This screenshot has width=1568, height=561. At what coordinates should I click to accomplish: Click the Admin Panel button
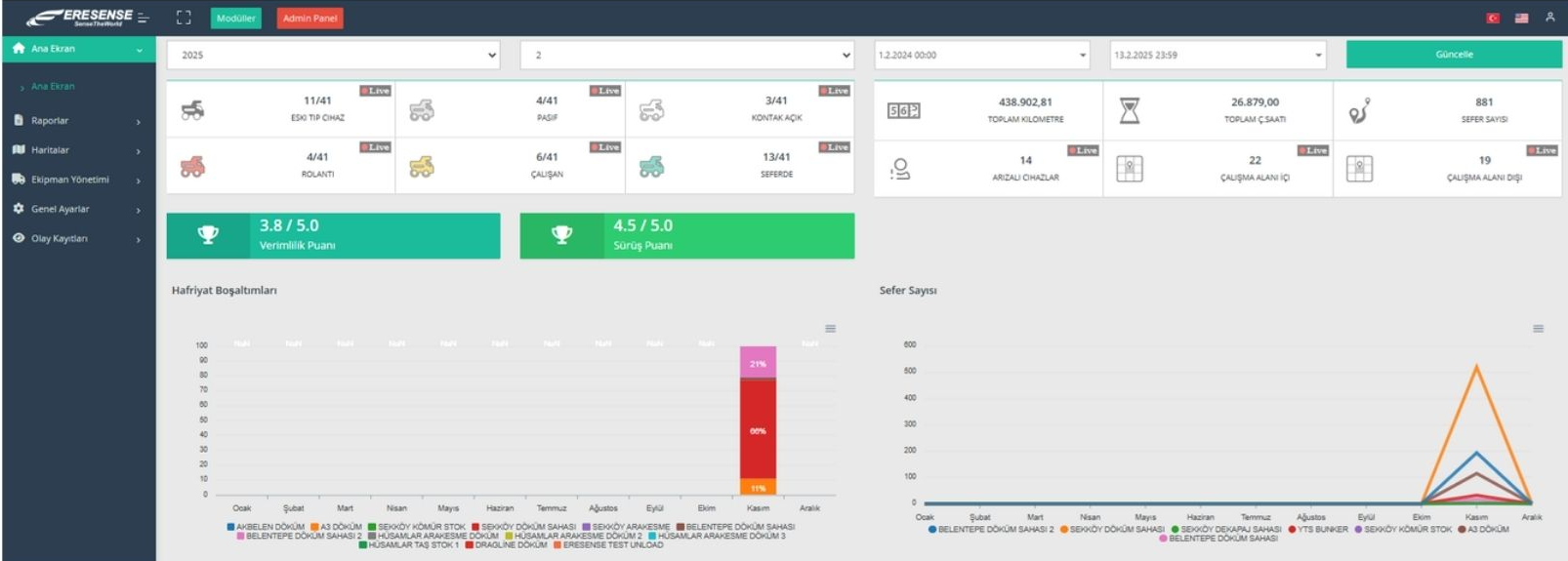(x=309, y=18)
